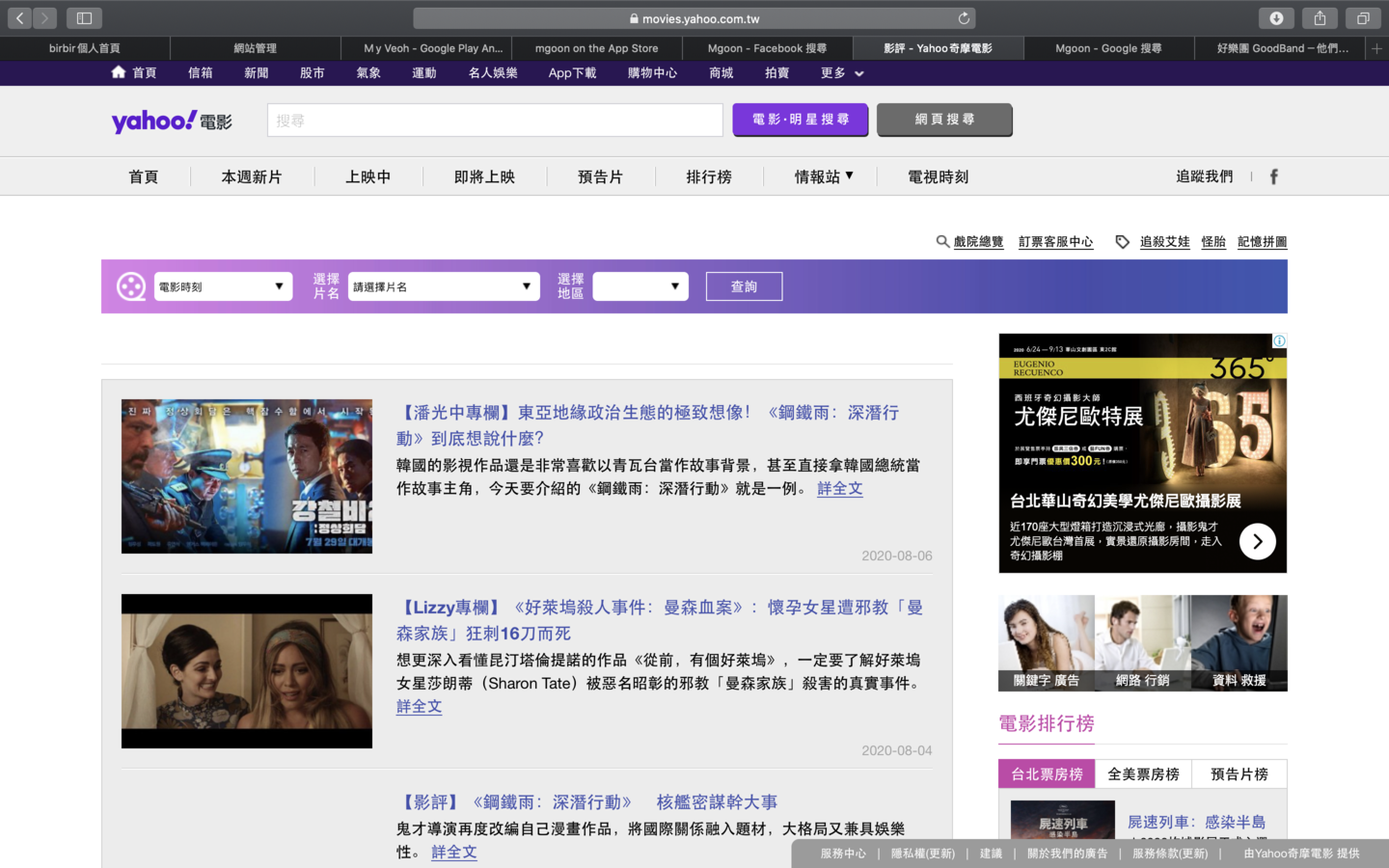This screenshot has height=868, width=1389.
Task: Open the 電影時刻 dropdown
Action: pyautogui.click(x=223, y=286)
